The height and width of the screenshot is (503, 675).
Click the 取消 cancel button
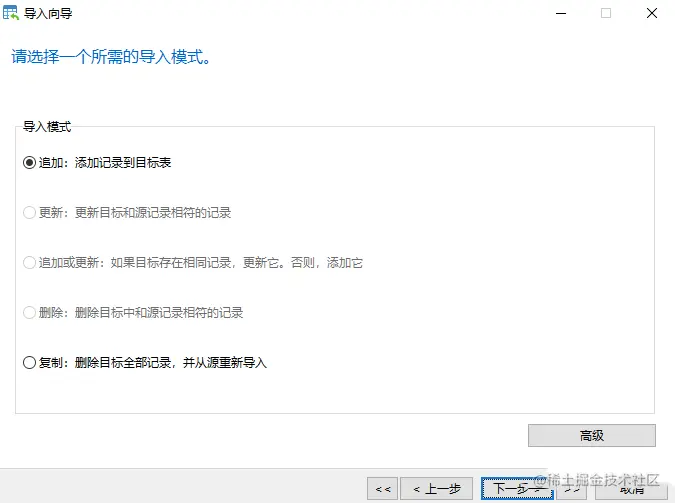631,489
